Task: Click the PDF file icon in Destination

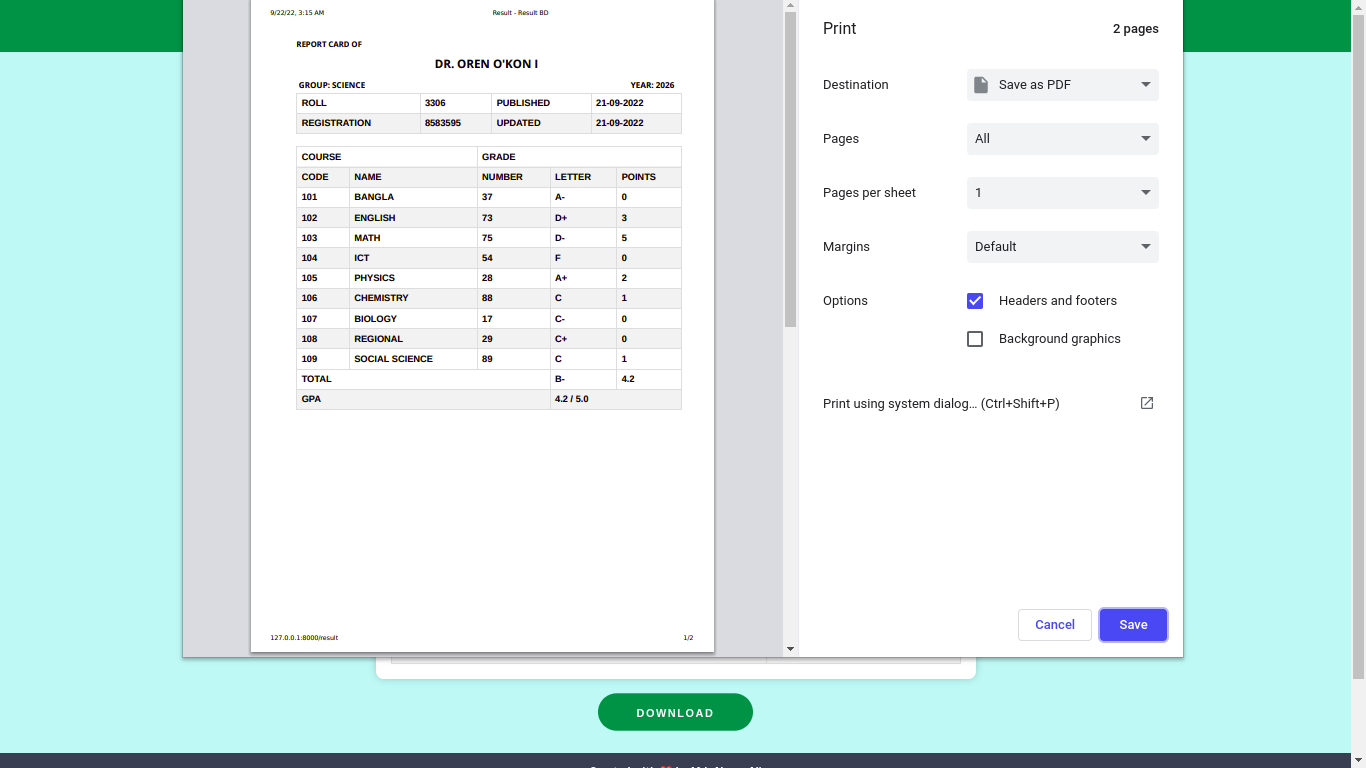Action: (x=981, y=85)
